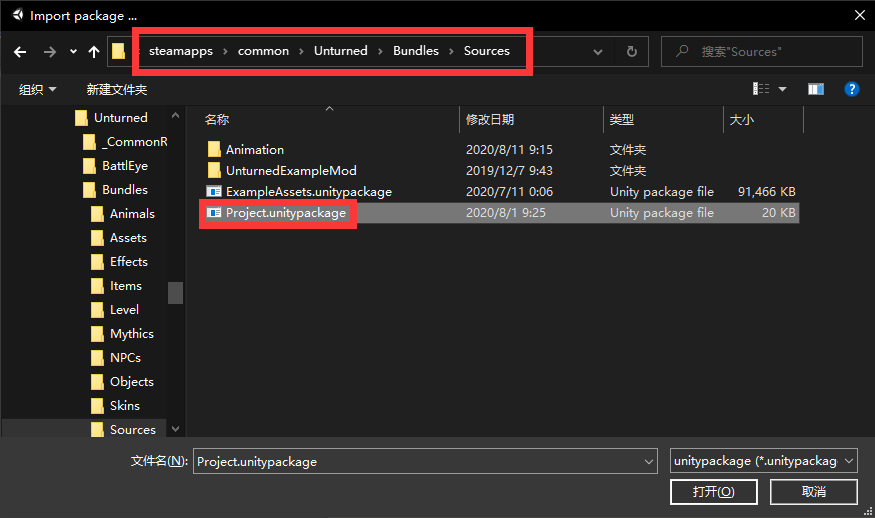Select Bundles in the breadcrumb path
The image size is (875, 518).
(416, 51)
